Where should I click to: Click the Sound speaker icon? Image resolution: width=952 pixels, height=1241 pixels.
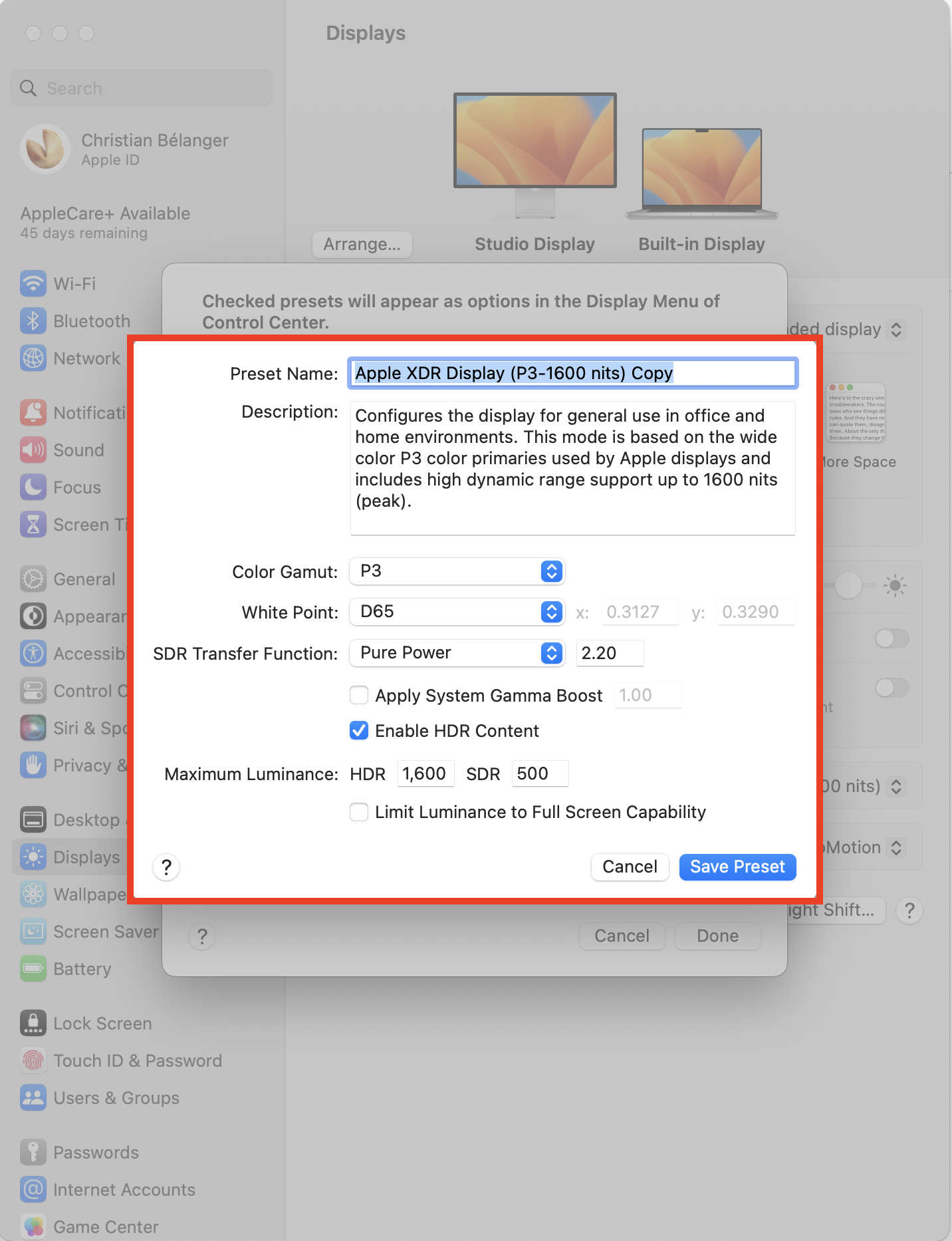point(33,450)
